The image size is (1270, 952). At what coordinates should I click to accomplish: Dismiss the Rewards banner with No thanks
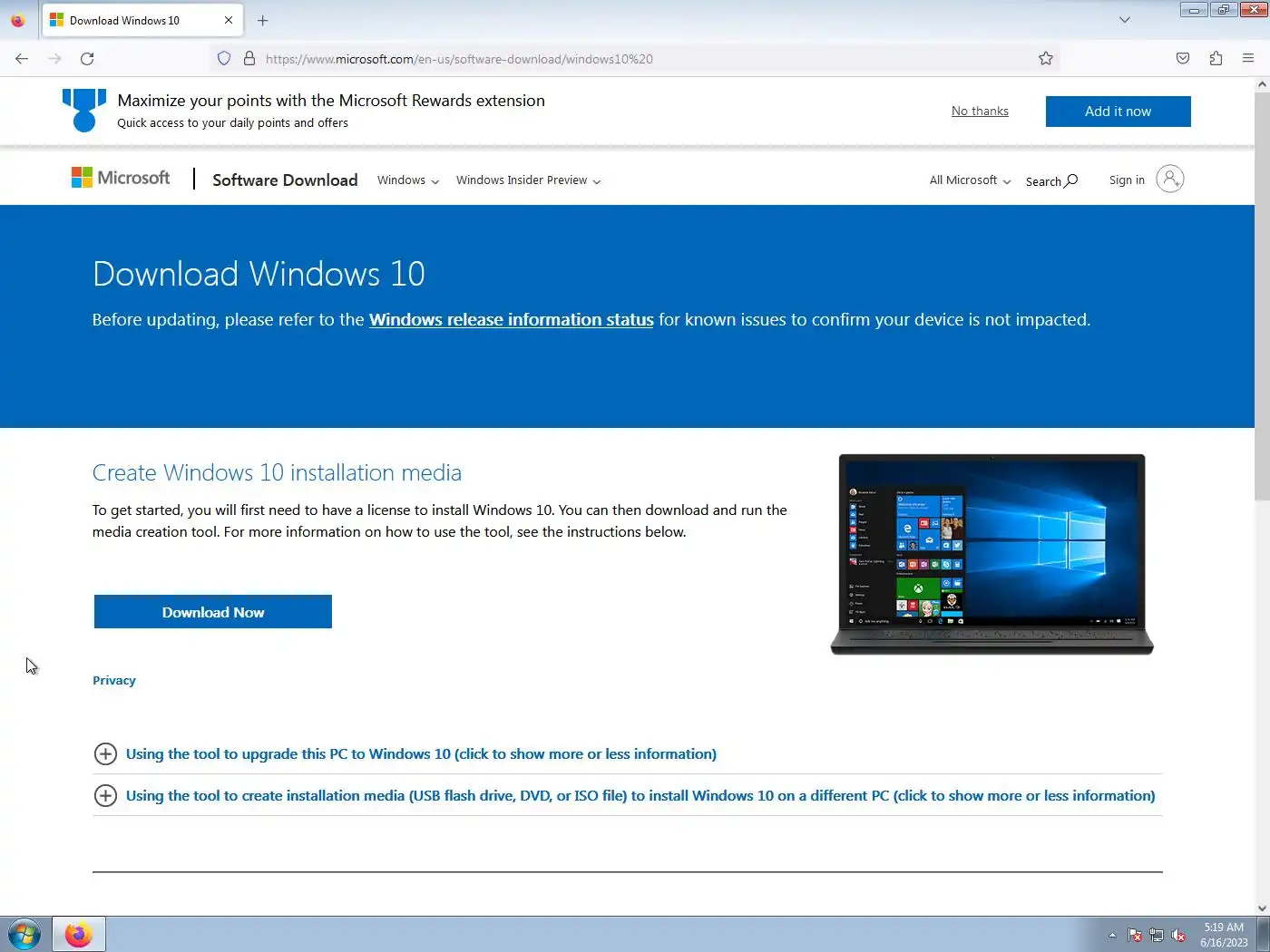point(980,111)
